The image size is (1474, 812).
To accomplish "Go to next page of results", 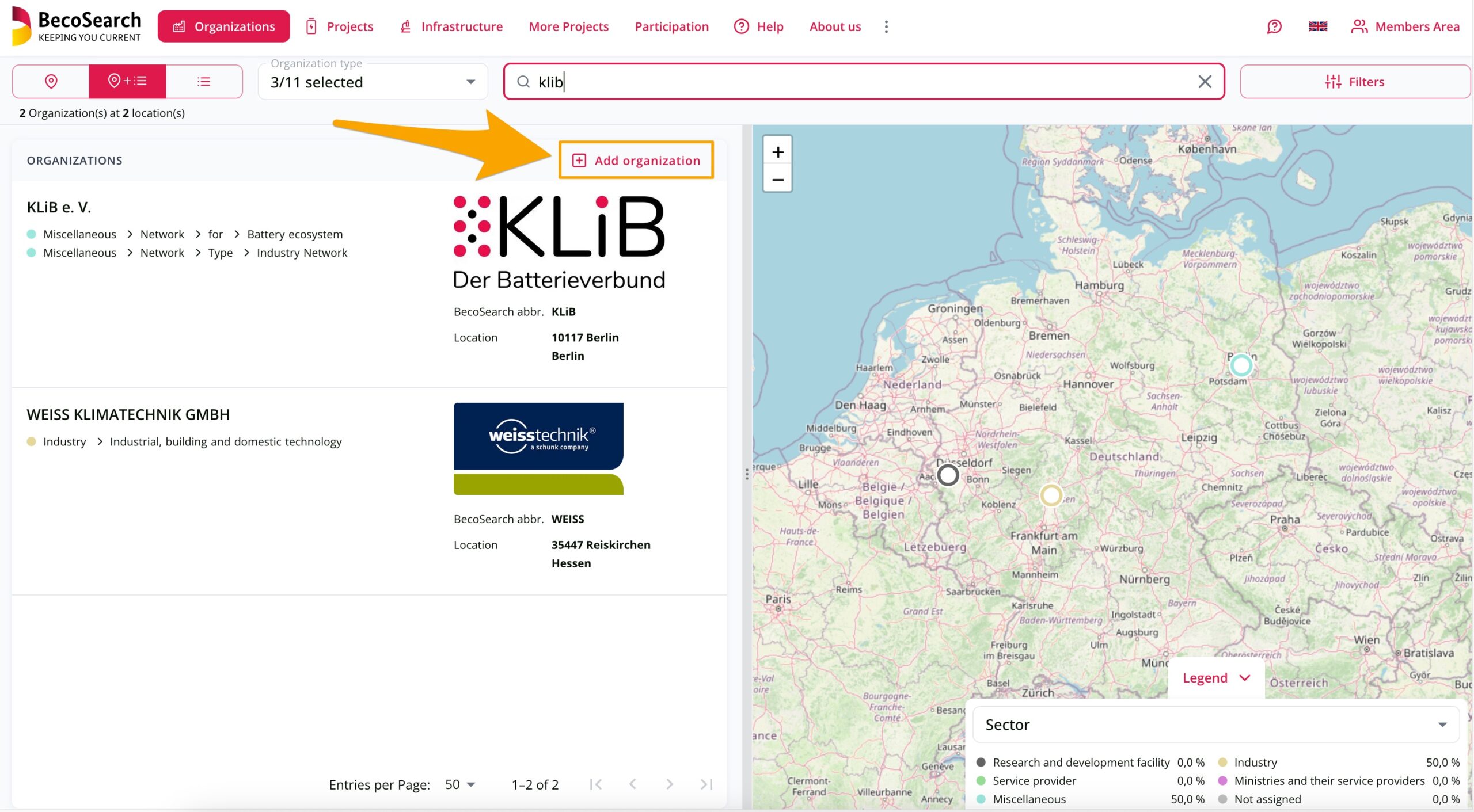I will (670, 784).
